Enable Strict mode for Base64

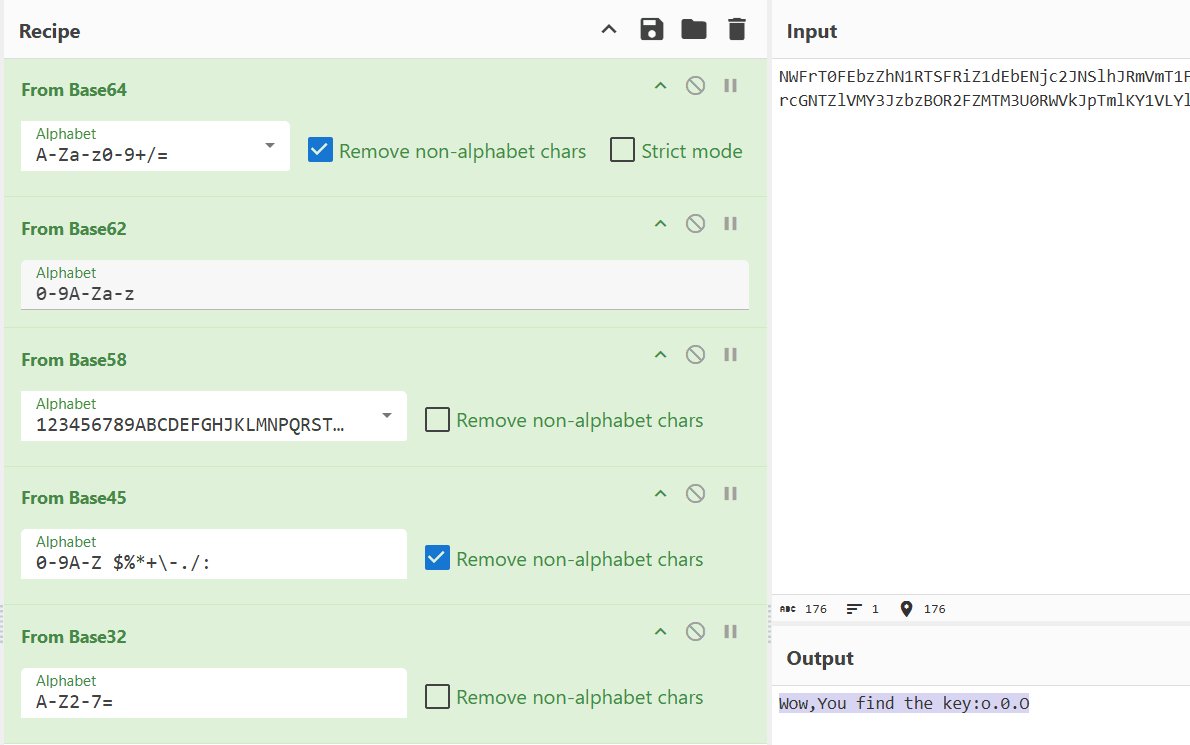point(623,151)
